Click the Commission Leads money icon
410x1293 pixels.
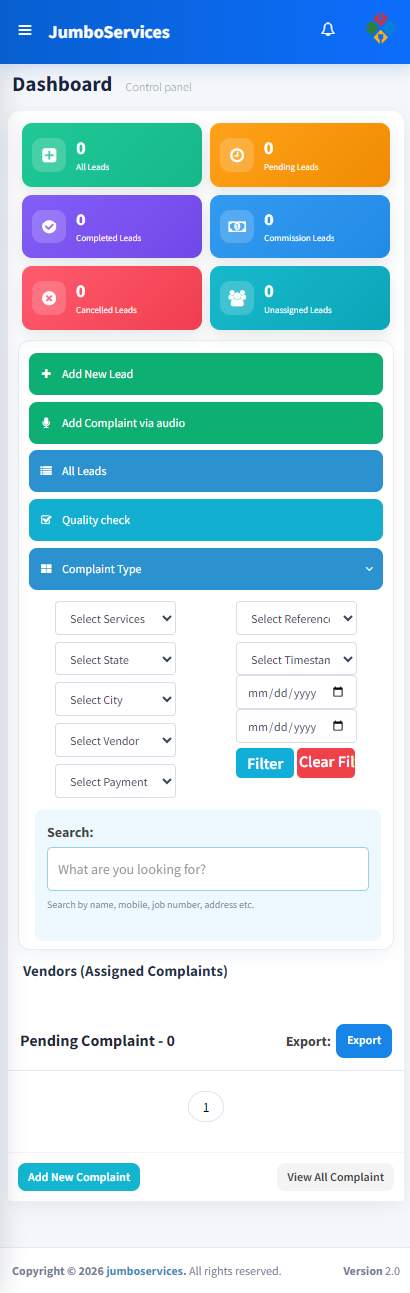(237, 226)
